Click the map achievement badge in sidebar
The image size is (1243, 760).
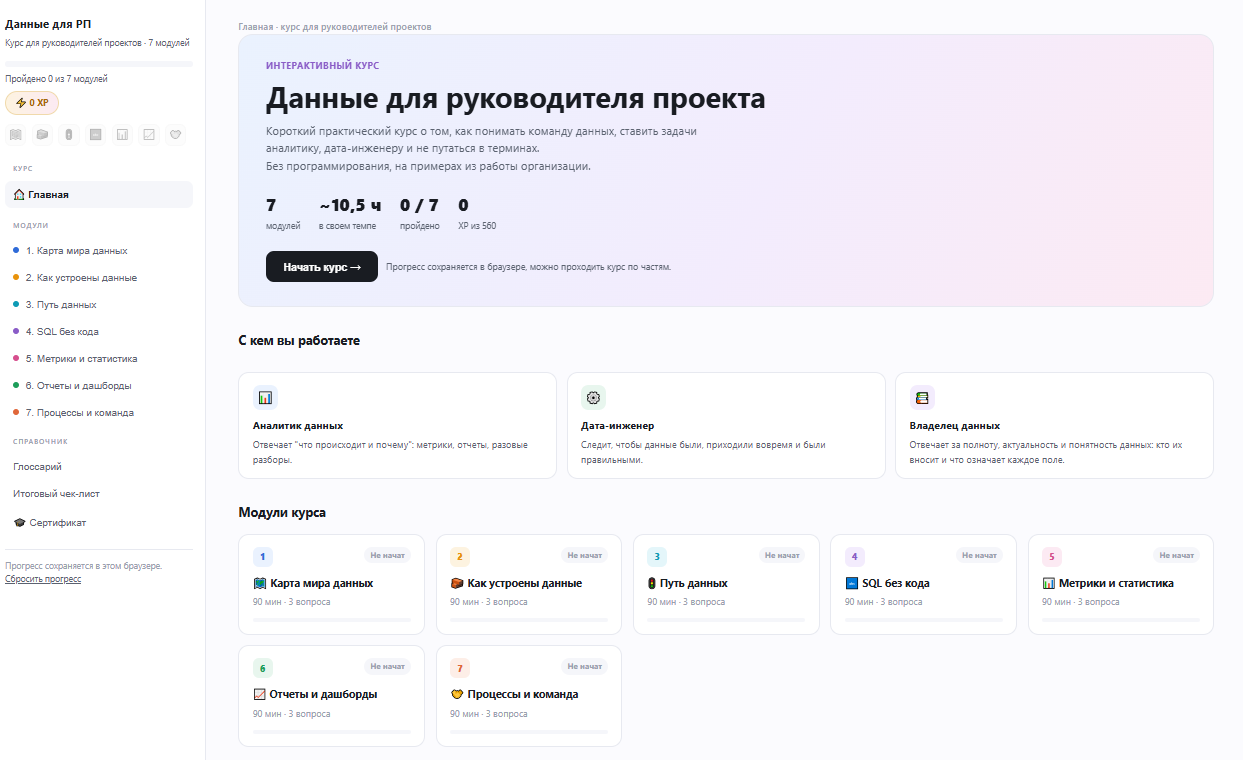pos(16,134)
